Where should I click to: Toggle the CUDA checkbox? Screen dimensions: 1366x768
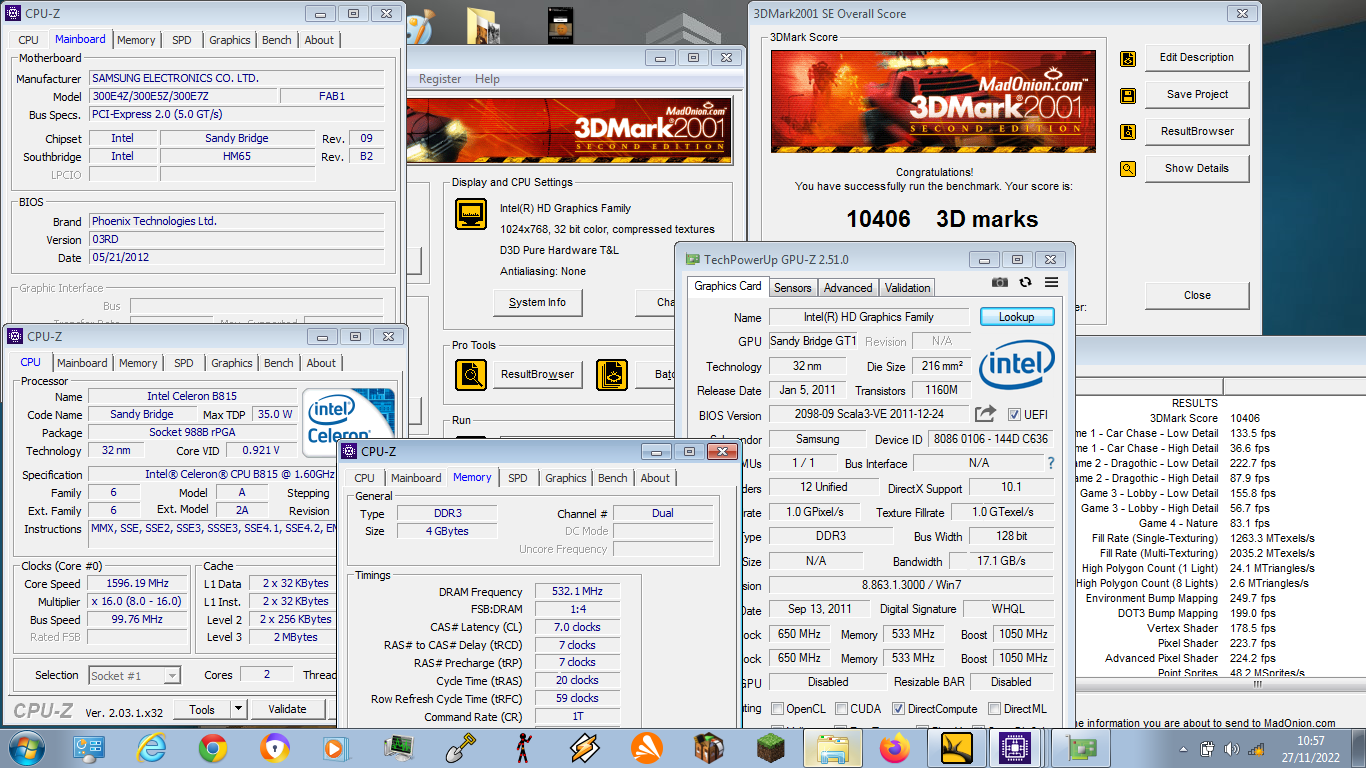841,708
